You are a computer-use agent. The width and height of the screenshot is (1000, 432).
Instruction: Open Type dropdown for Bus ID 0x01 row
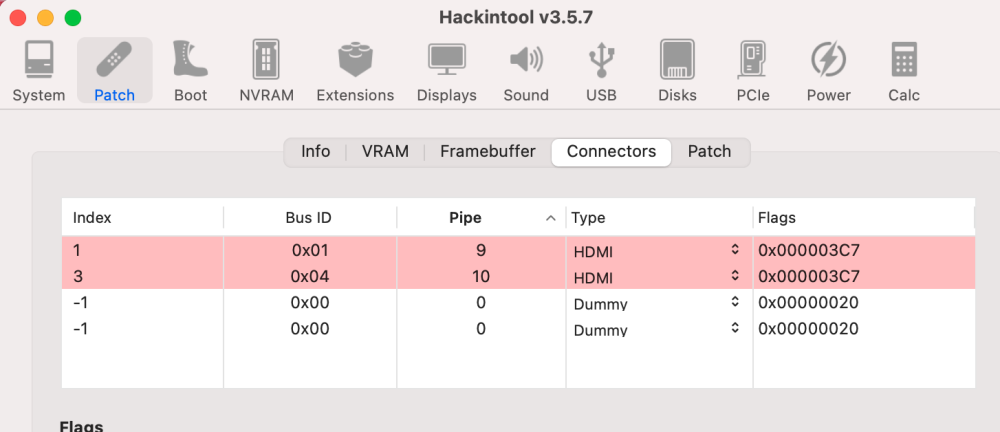point(735,251)
